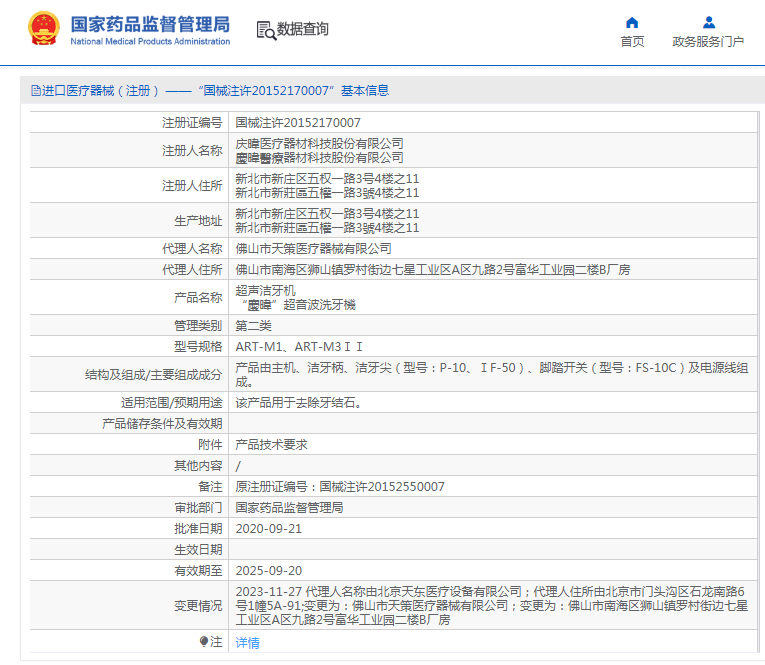Click product name 超声洁牙机

(265, 291)
